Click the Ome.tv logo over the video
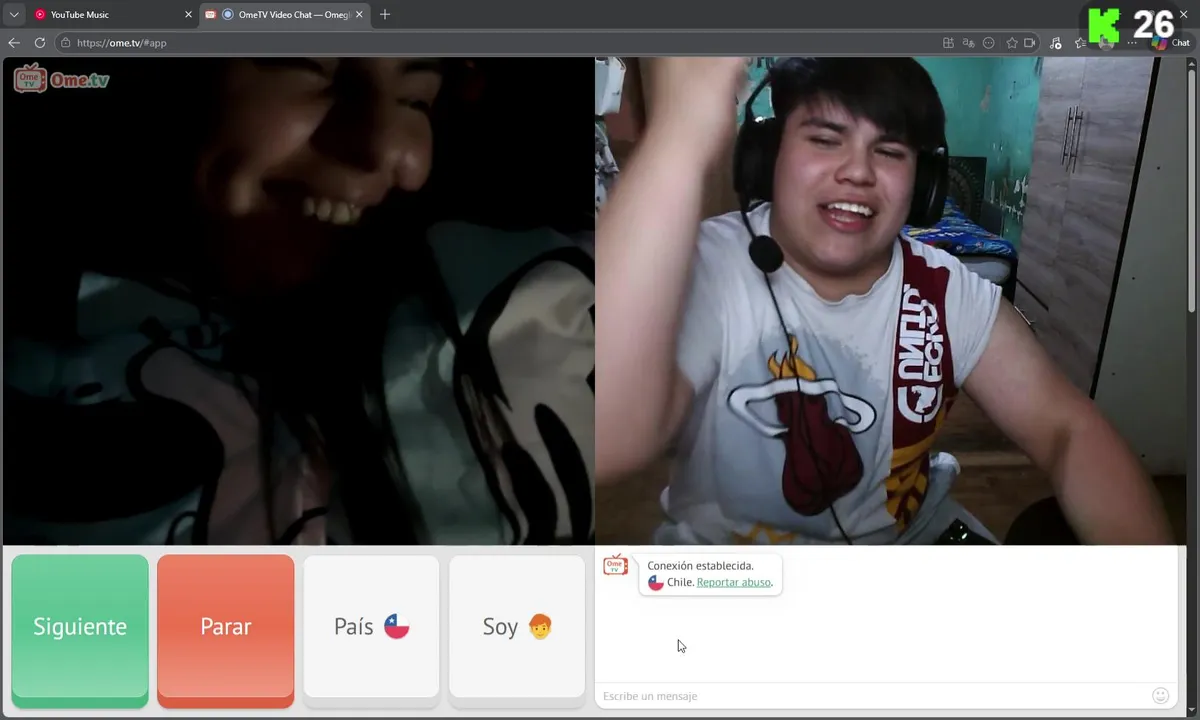The width and height of the screenshot is (1200, 720). pyautogui.click(x=61, y=78)
